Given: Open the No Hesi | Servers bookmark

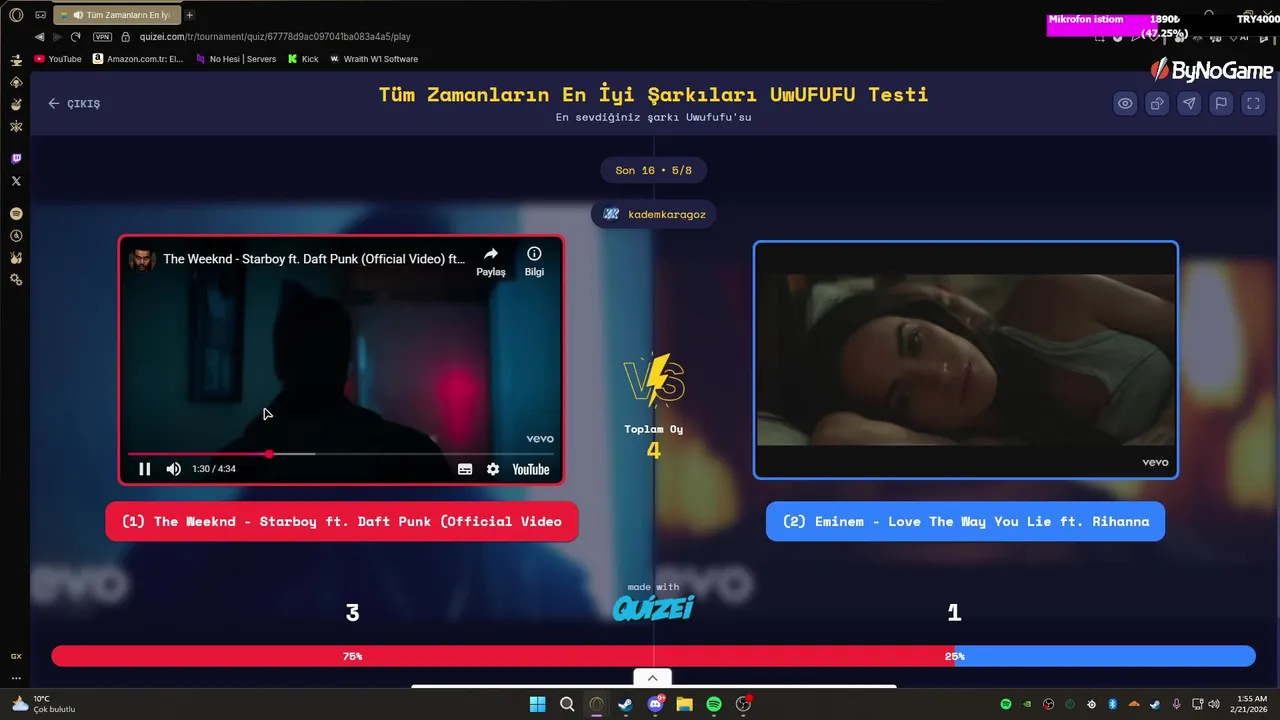Looking at the screenshot, I should (x=236, y=59).
